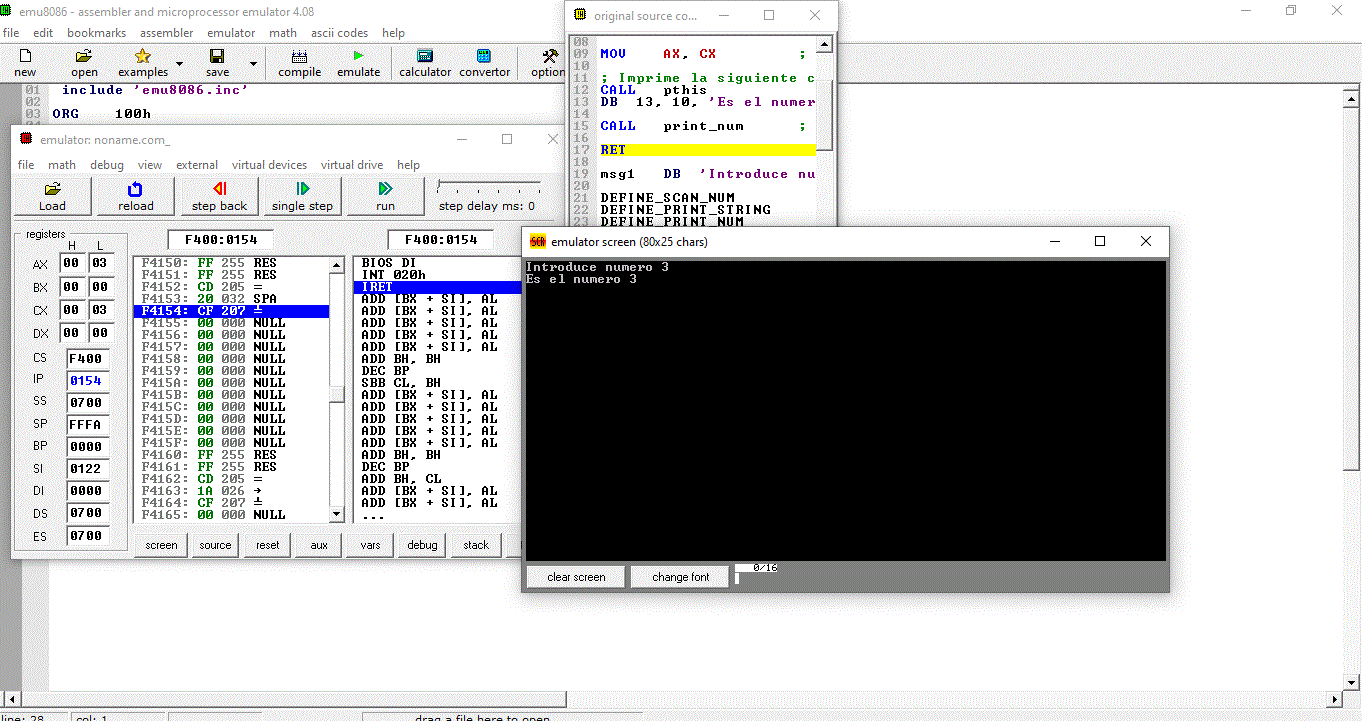Click the vars button in emulator
The height and width of the screenshot is (721, 1362).
pyautogui.click(x=370, y=545)
